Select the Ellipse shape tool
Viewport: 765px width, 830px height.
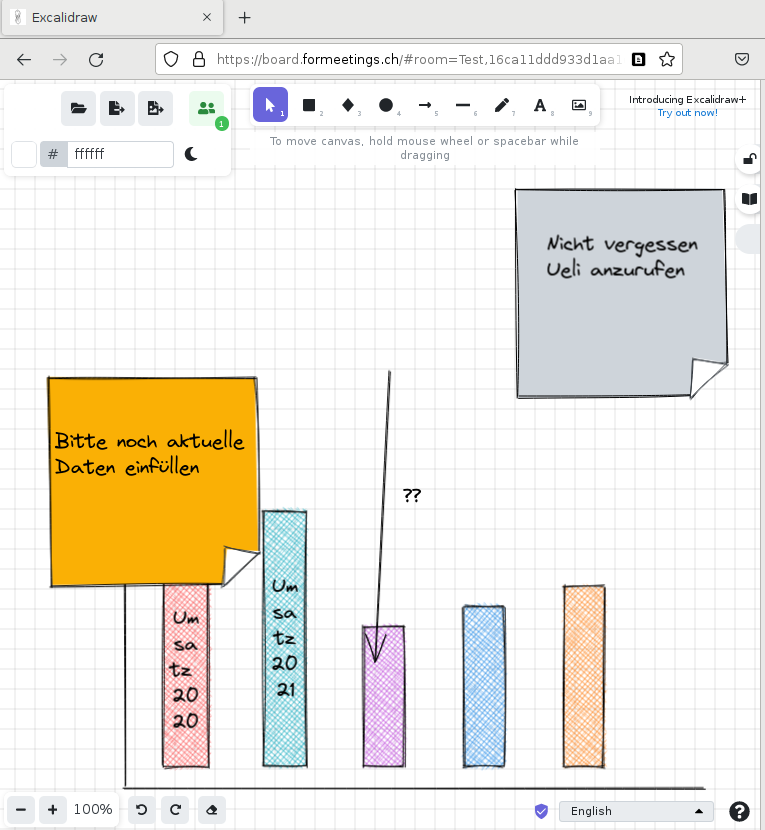tap(386, 105)
